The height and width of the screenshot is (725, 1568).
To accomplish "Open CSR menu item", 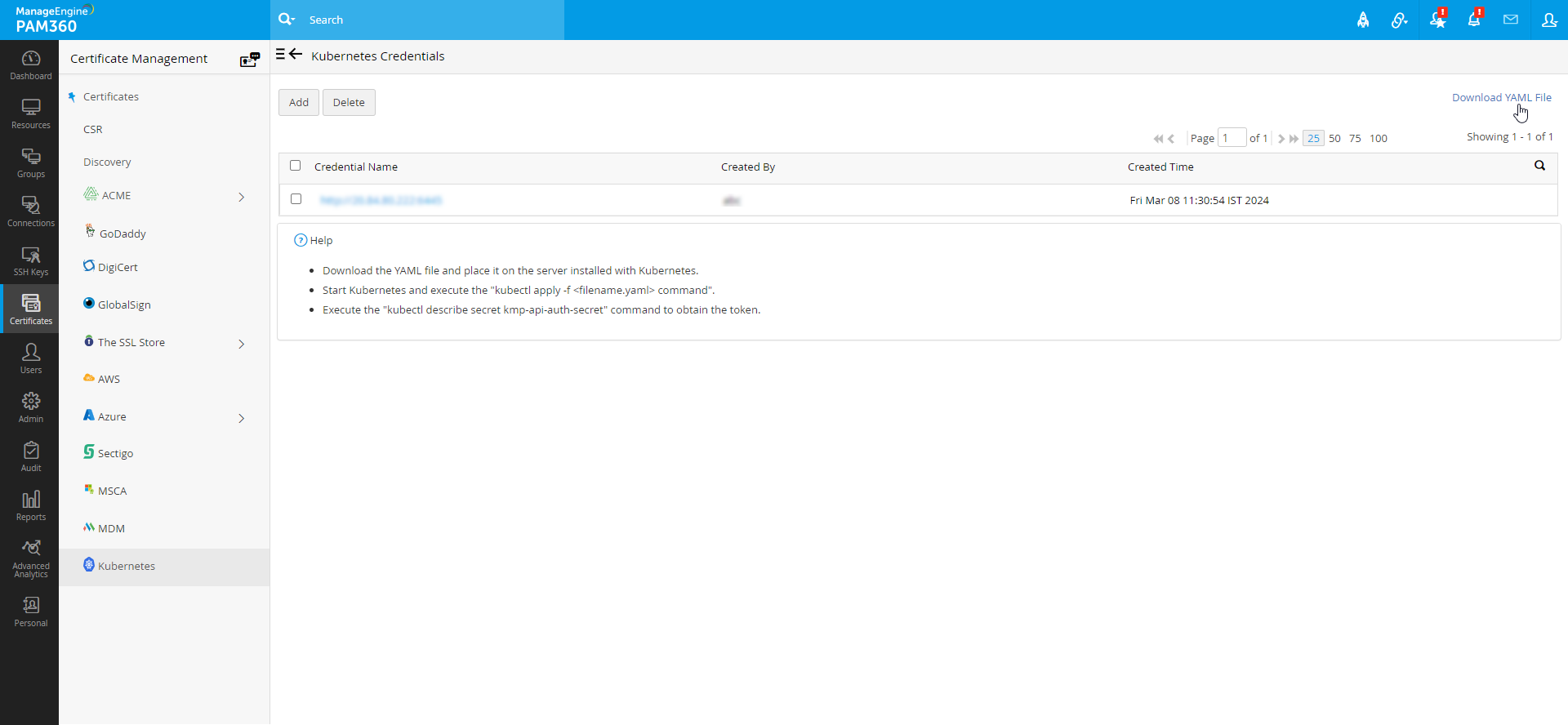I will [x=93, y=129].
